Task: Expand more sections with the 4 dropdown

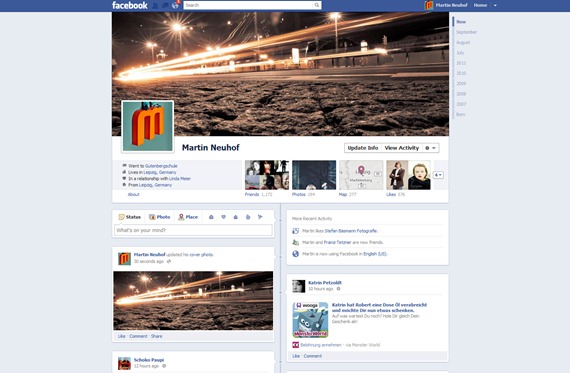Action: 438,175
